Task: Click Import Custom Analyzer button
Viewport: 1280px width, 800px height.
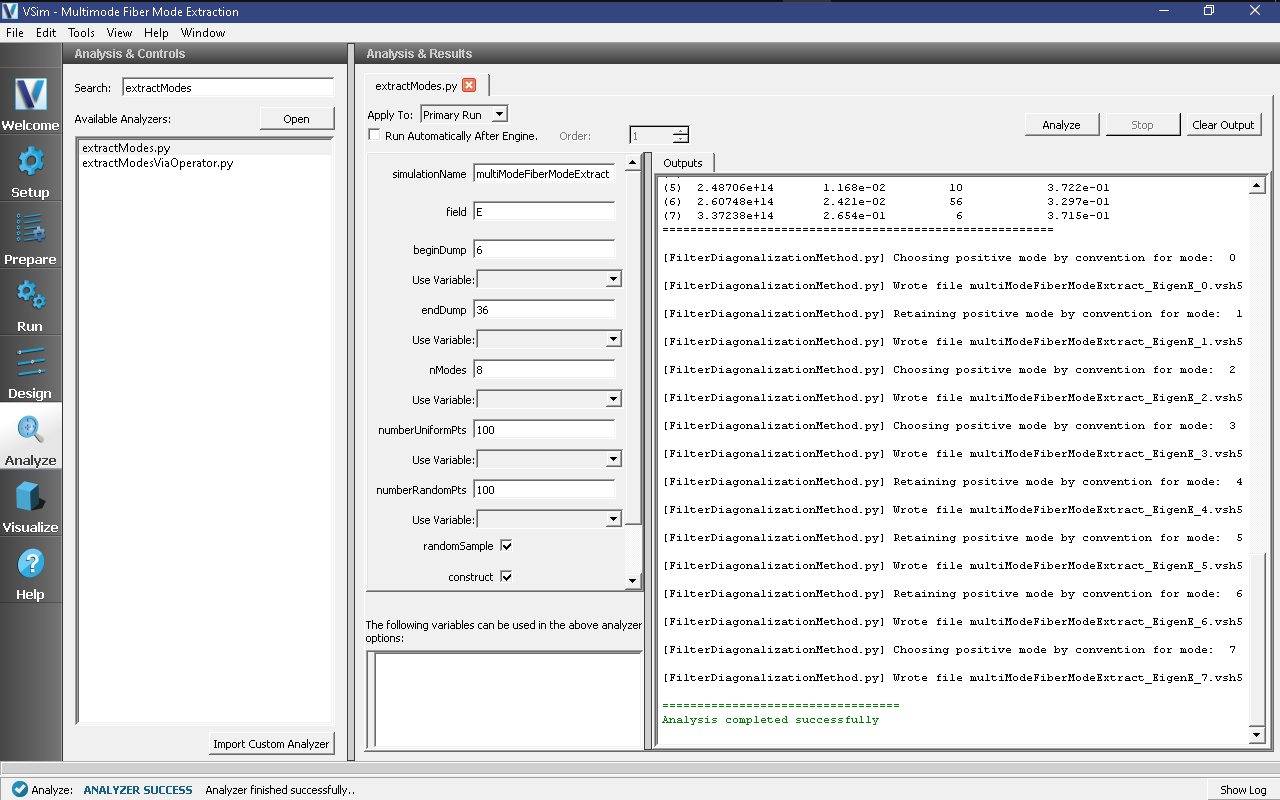Action: pos(271,744)
